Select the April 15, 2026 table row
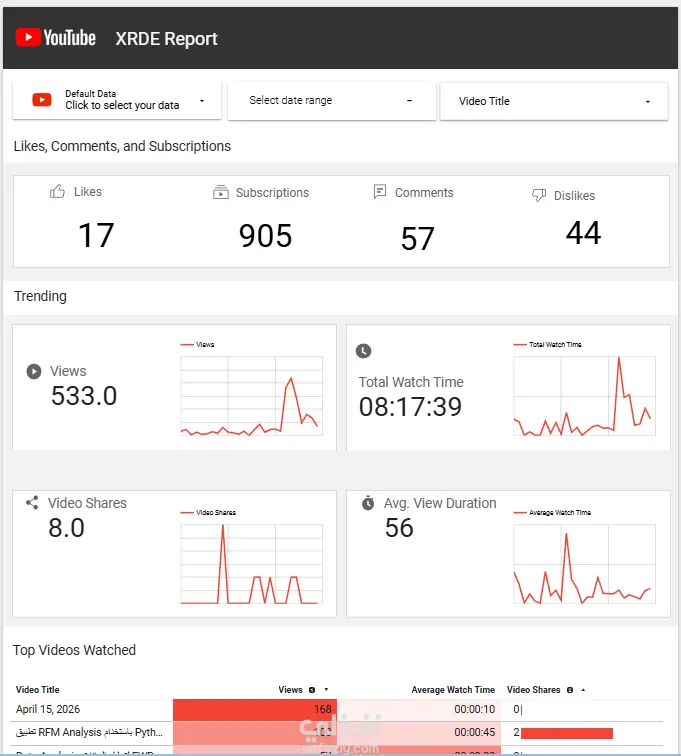The height and width of the screenshot is (756, 681). 336,709
